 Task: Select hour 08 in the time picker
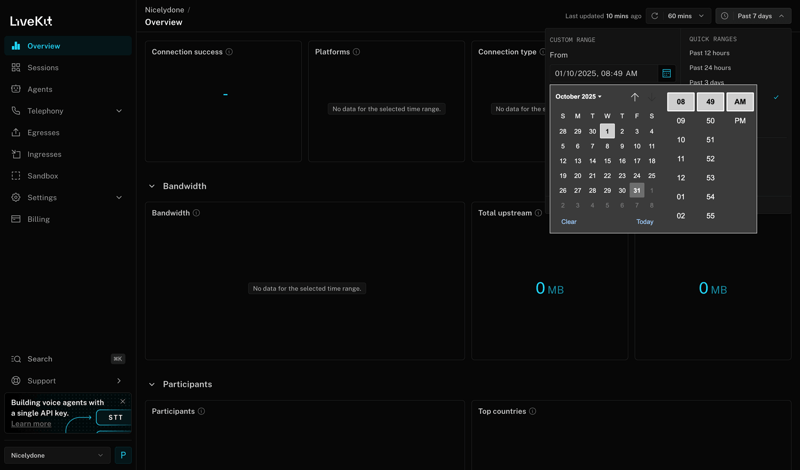point(681,102)
